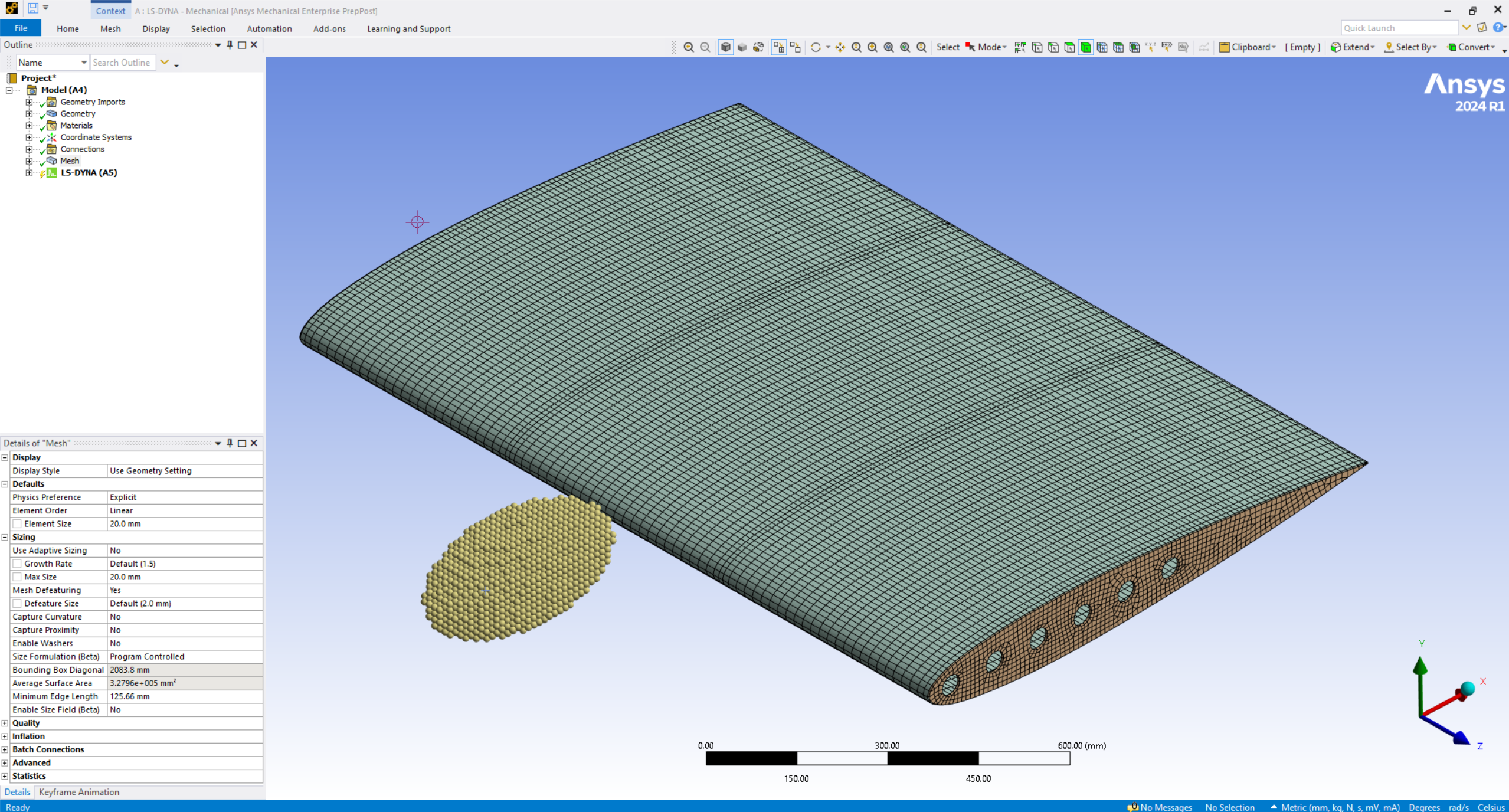Image resolution: width=1509 pixels, height=812 pixels.
Task: Switch to the Display ribbon tab
Action: [x=156, y=28]
